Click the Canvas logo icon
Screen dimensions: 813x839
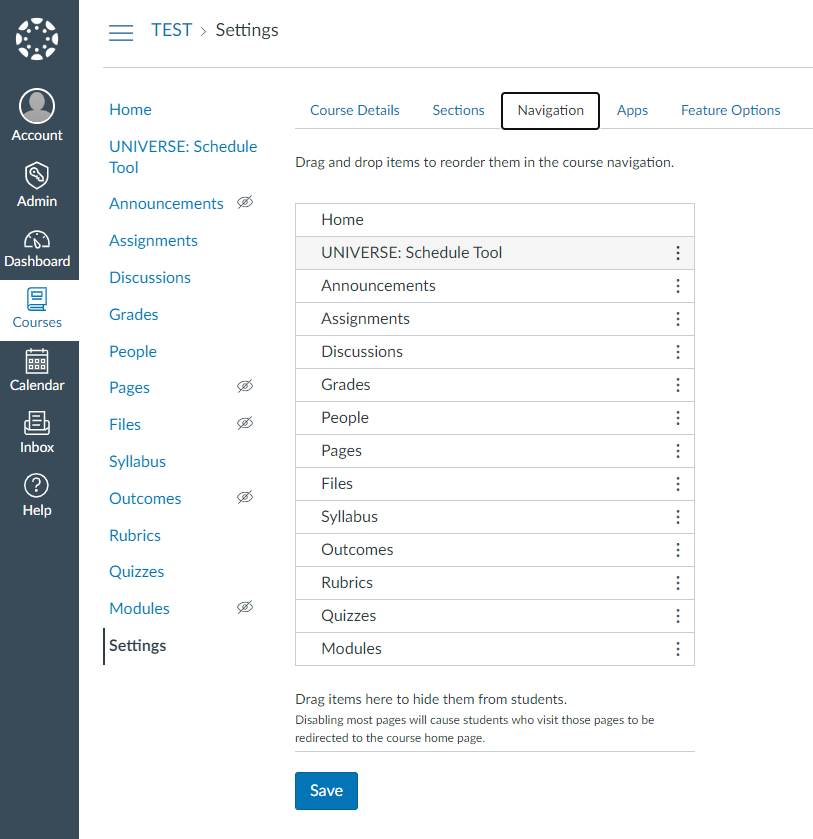coord(37,39)
